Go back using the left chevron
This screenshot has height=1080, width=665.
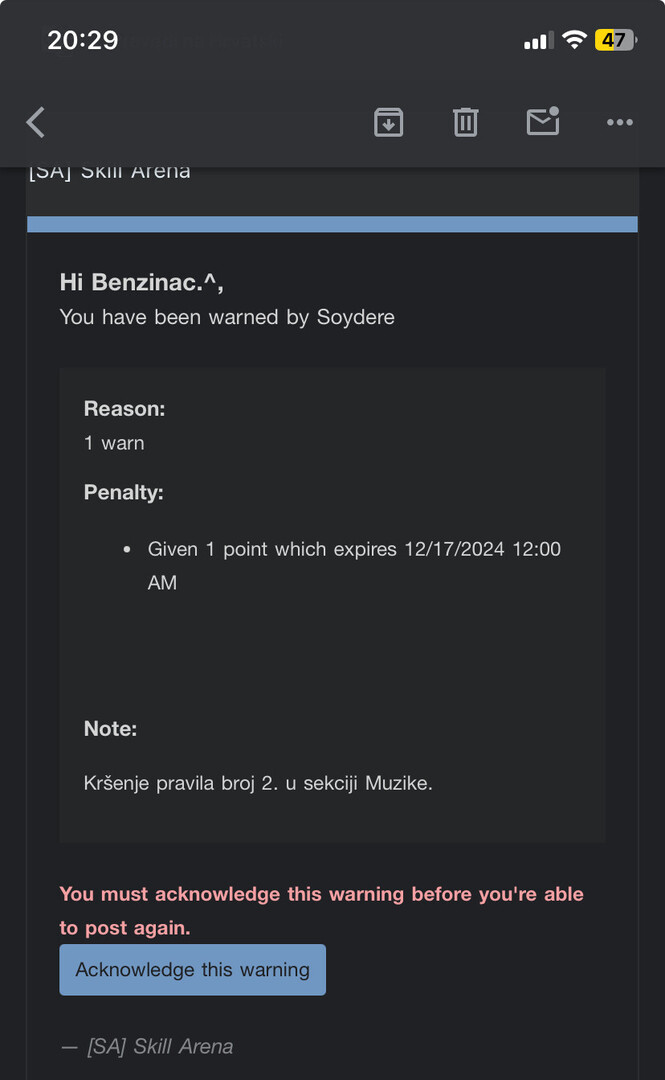point(36,123)
